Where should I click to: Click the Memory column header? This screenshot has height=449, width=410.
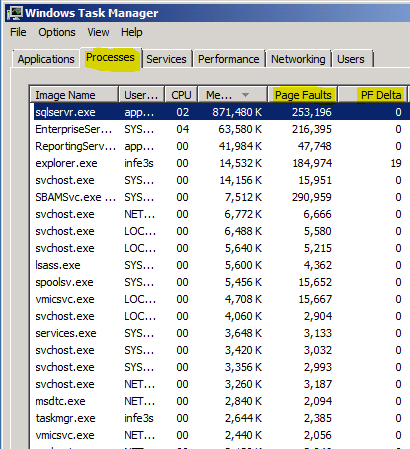pos(232,95)
